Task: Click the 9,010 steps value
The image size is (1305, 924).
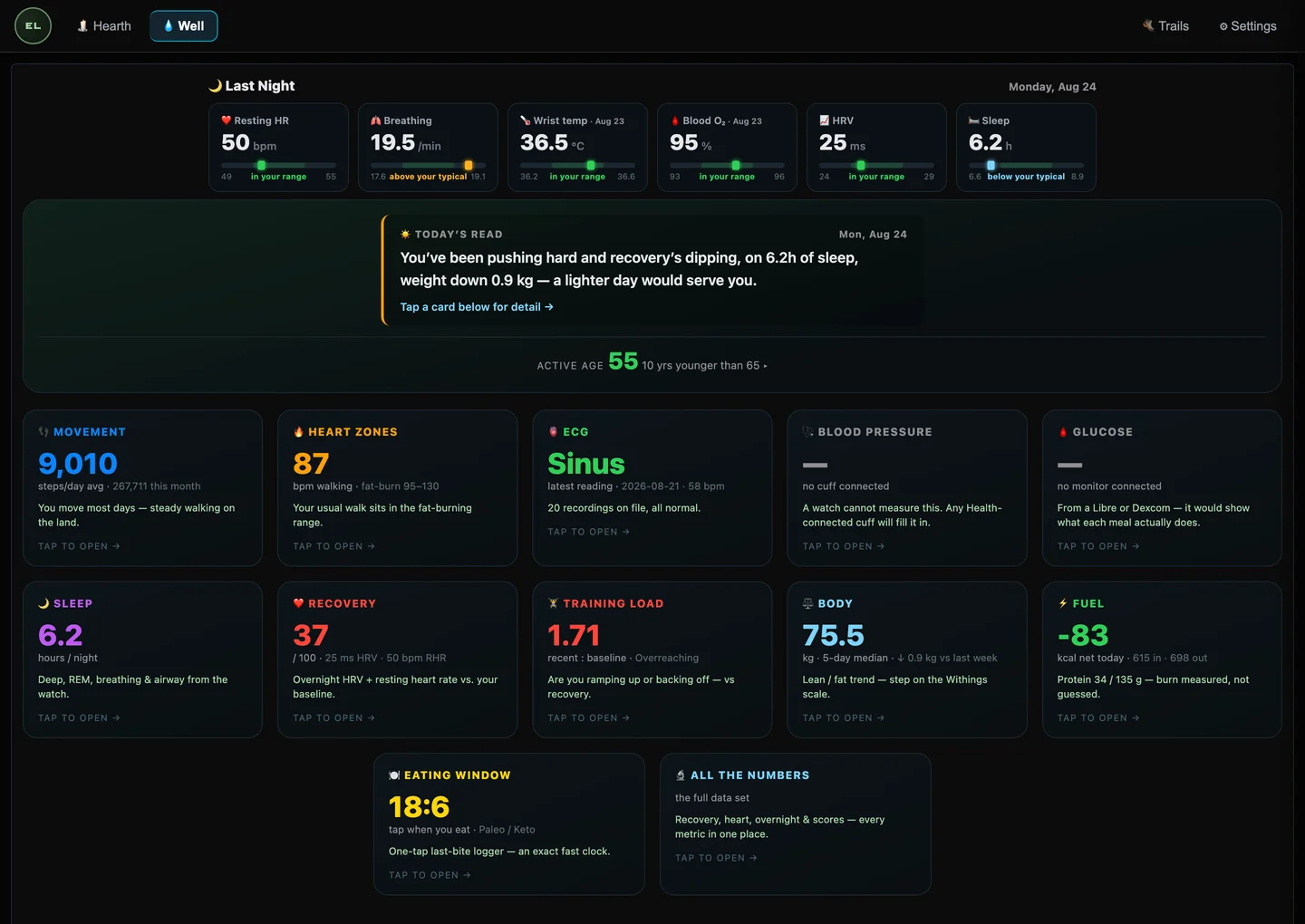Action: coord(78,464)
